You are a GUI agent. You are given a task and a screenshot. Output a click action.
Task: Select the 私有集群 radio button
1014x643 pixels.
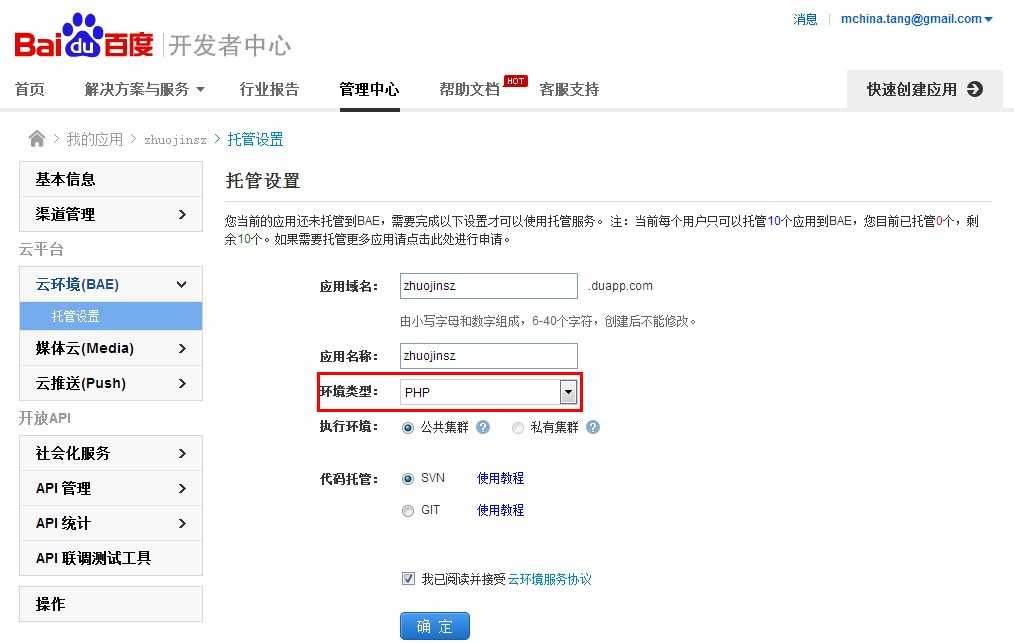[517, 427]
